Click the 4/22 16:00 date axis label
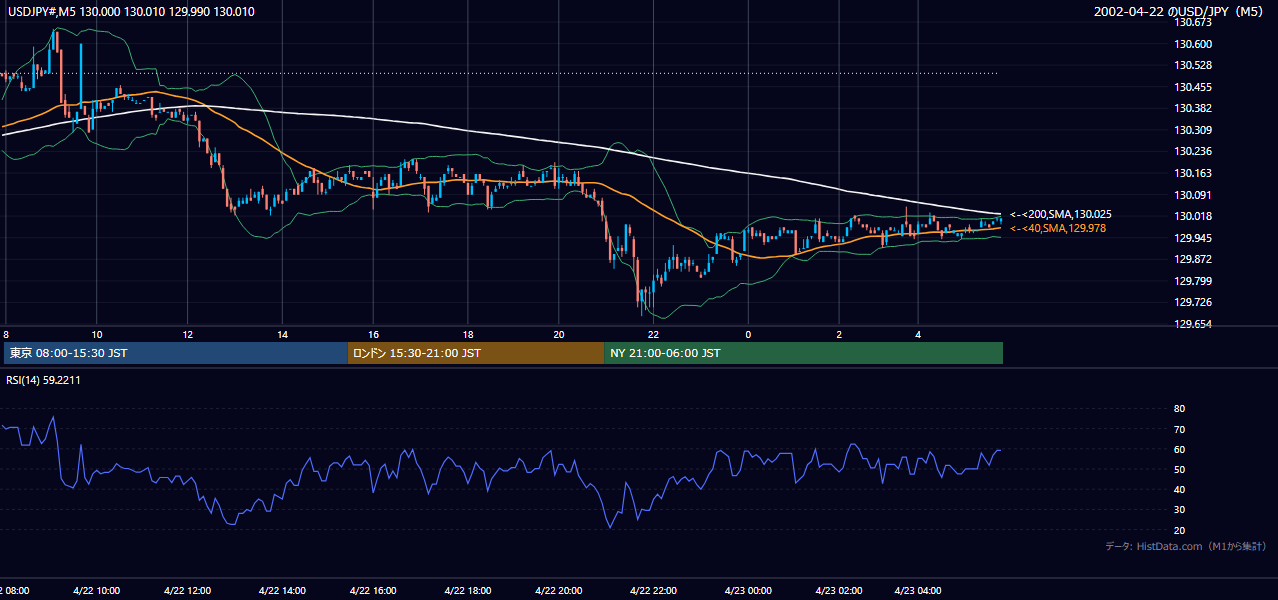Image resolution: width=1278 pixels, height=600 pixels. coord(373,590)
